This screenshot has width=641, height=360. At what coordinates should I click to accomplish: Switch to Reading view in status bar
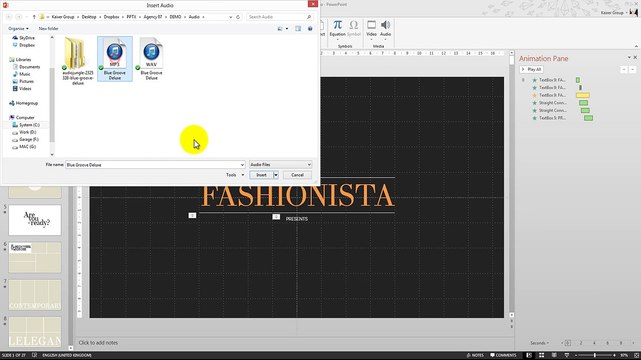coord(554,355)
